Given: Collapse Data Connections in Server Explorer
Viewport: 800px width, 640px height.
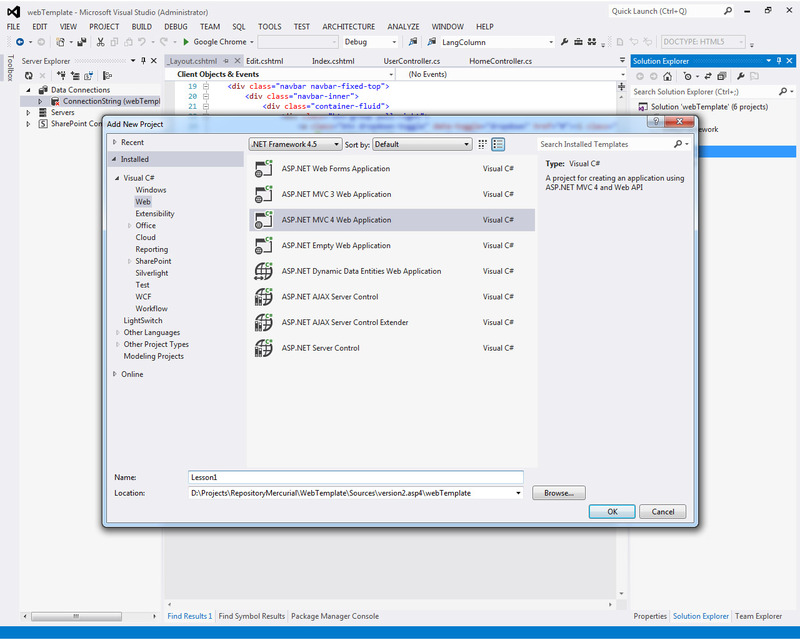Looking at the screenshot, I should point(28,90).
